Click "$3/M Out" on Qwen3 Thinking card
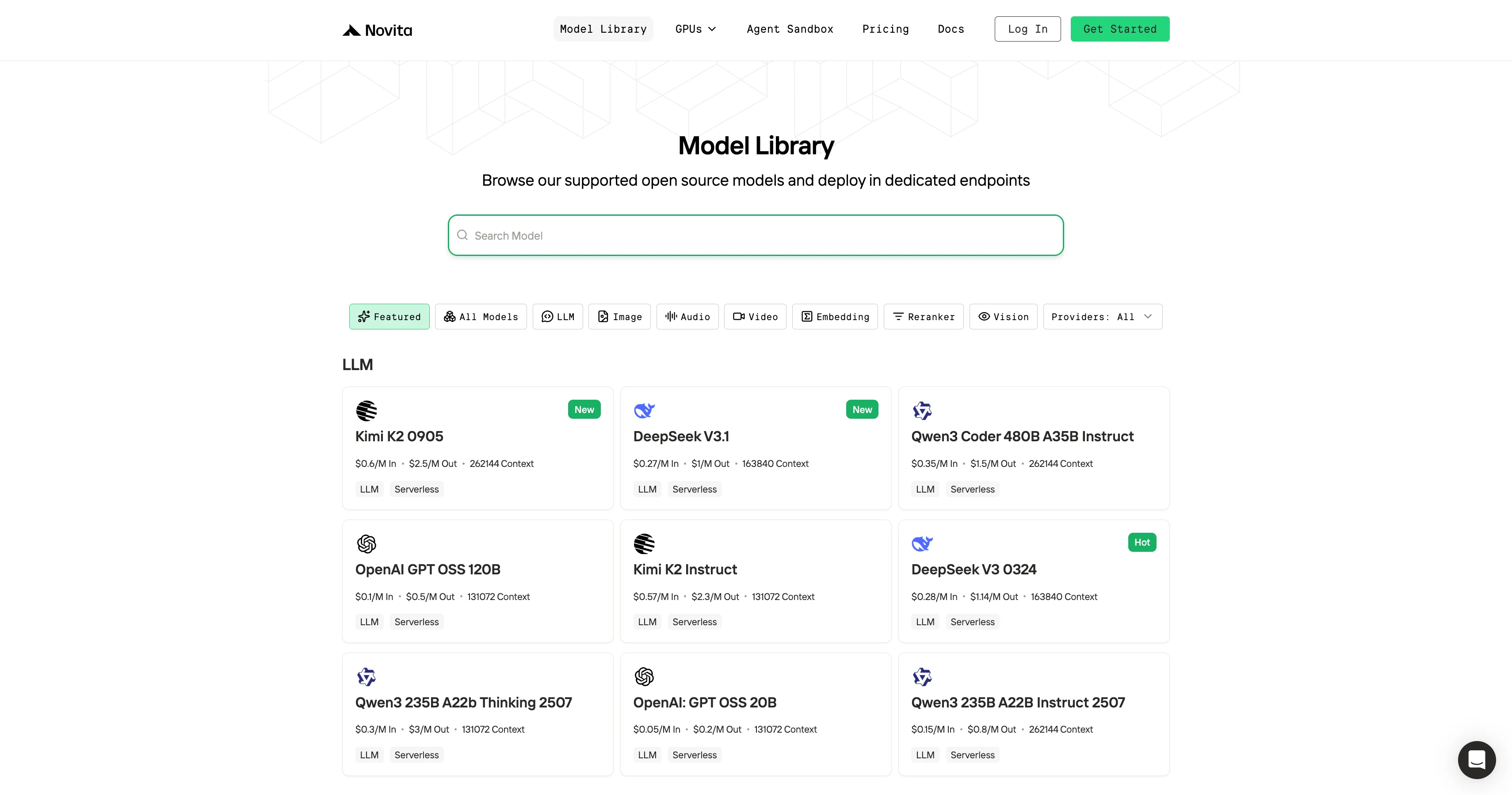This screenshot has height=795, width=1512. [x=429, y=729]
